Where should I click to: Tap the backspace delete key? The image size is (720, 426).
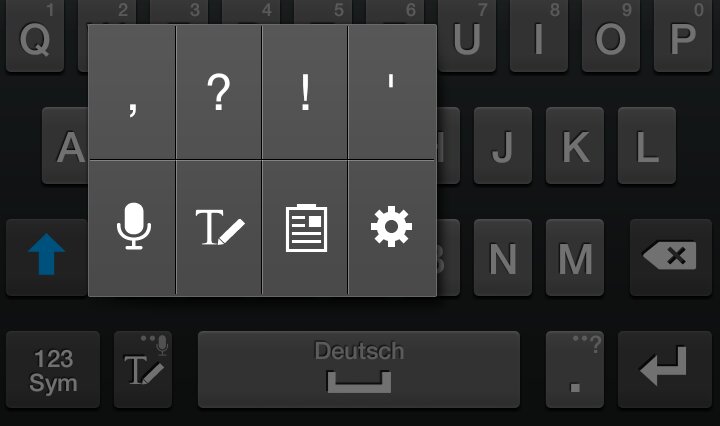pos(670,257)
